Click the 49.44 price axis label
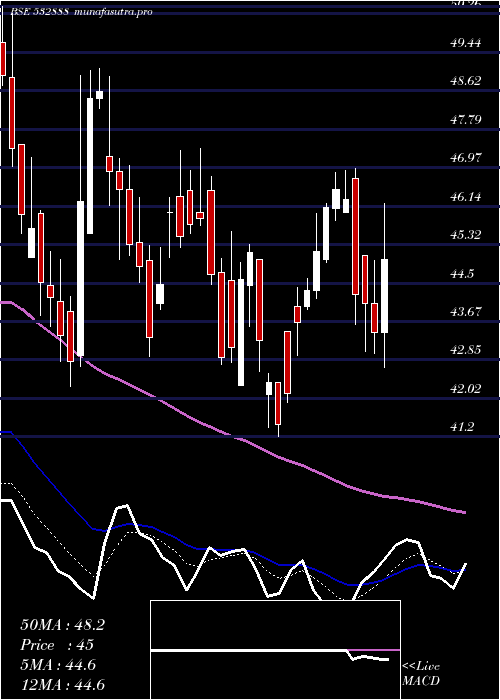 point(466,43)
